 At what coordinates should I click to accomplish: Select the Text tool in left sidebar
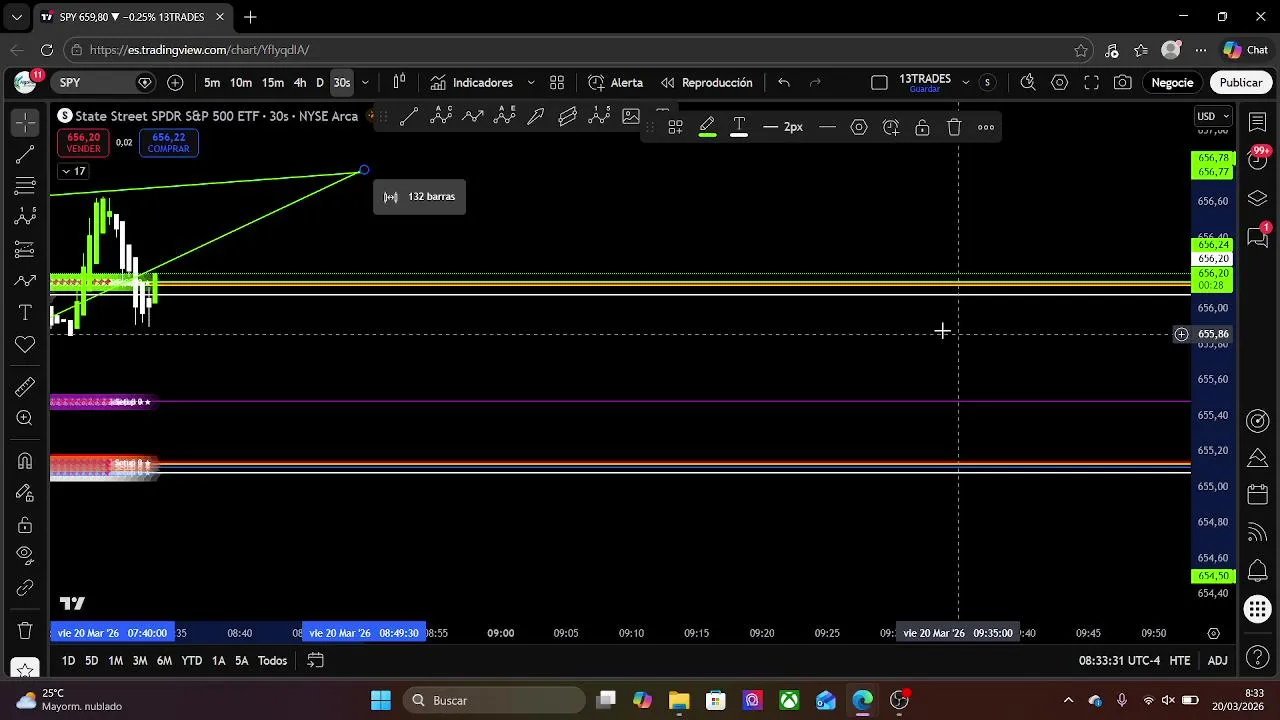25,313
